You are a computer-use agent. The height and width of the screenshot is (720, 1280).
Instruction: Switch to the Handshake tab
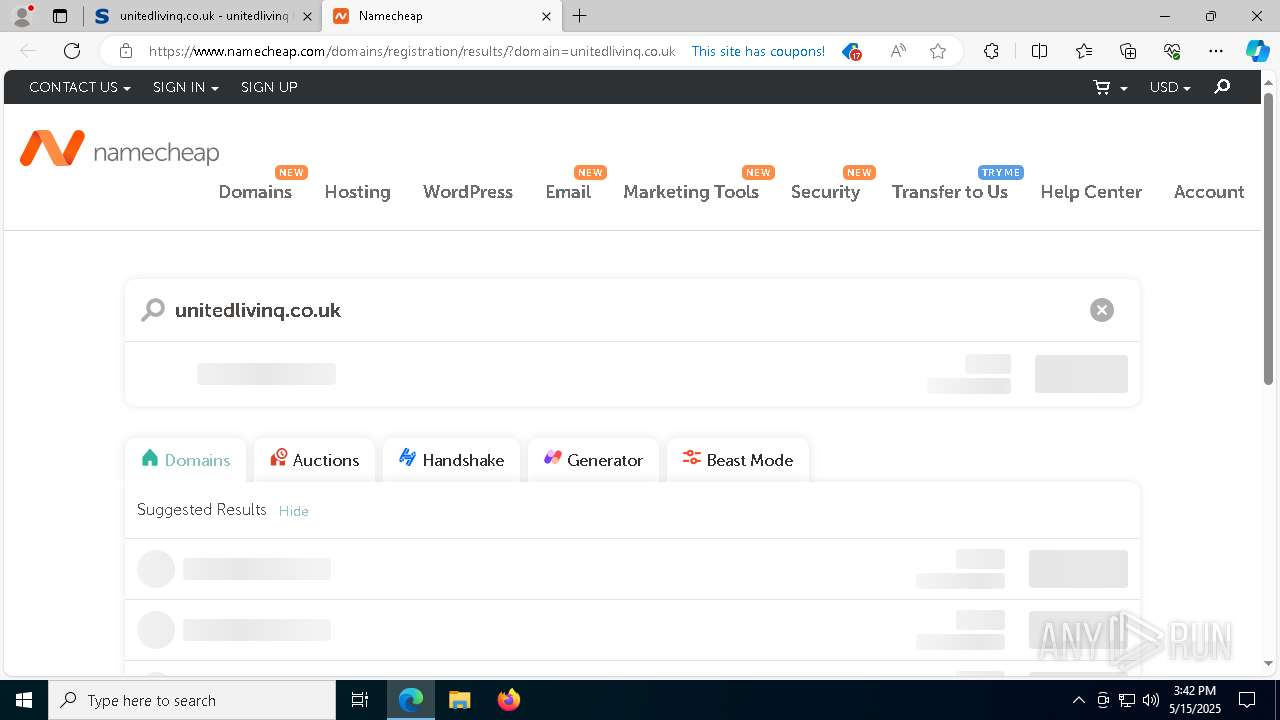point(451,460)
